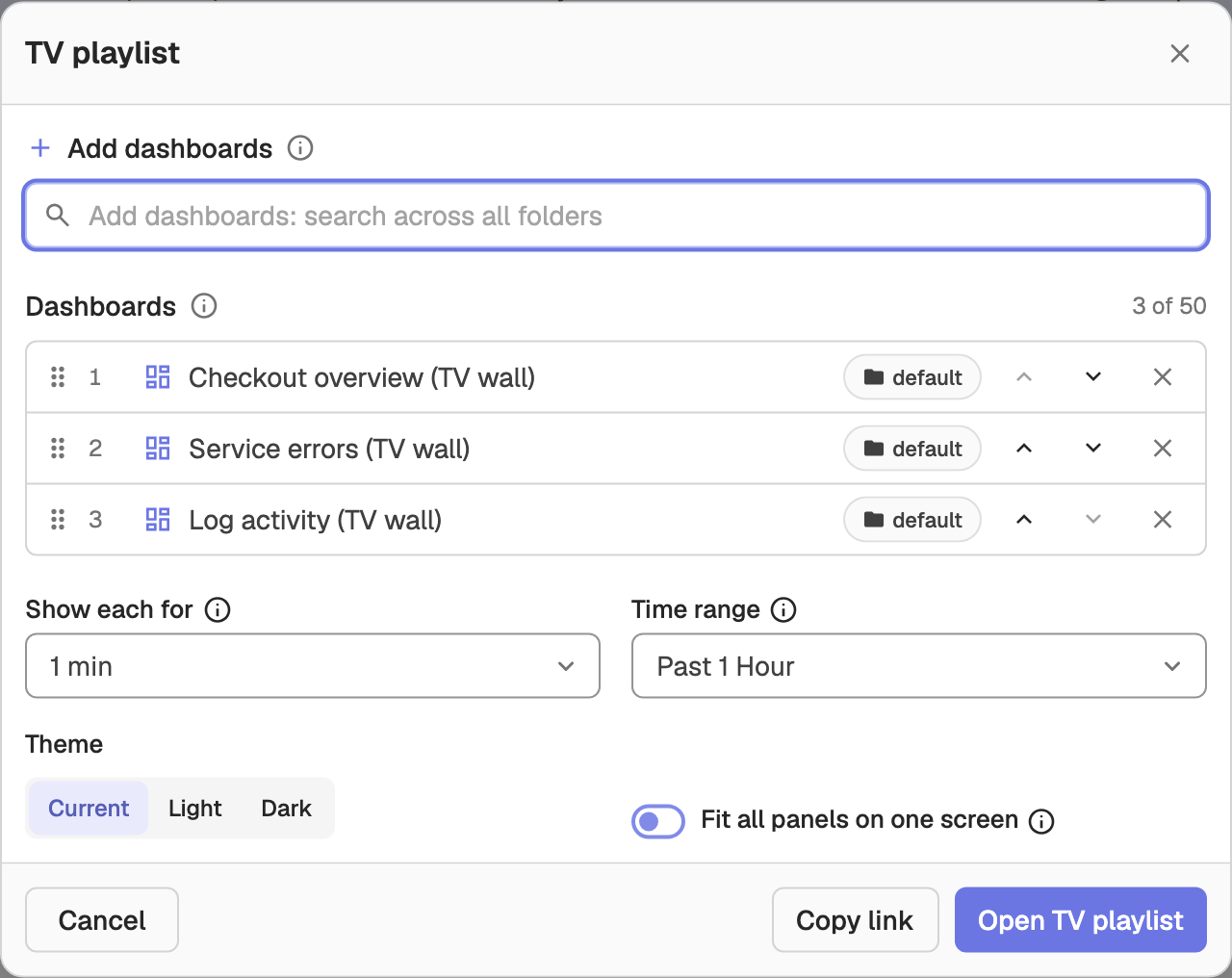Focus the Add dashboards search field
Screen dimensions: 1232x978
pyautogui.click(x=616, y=216)
